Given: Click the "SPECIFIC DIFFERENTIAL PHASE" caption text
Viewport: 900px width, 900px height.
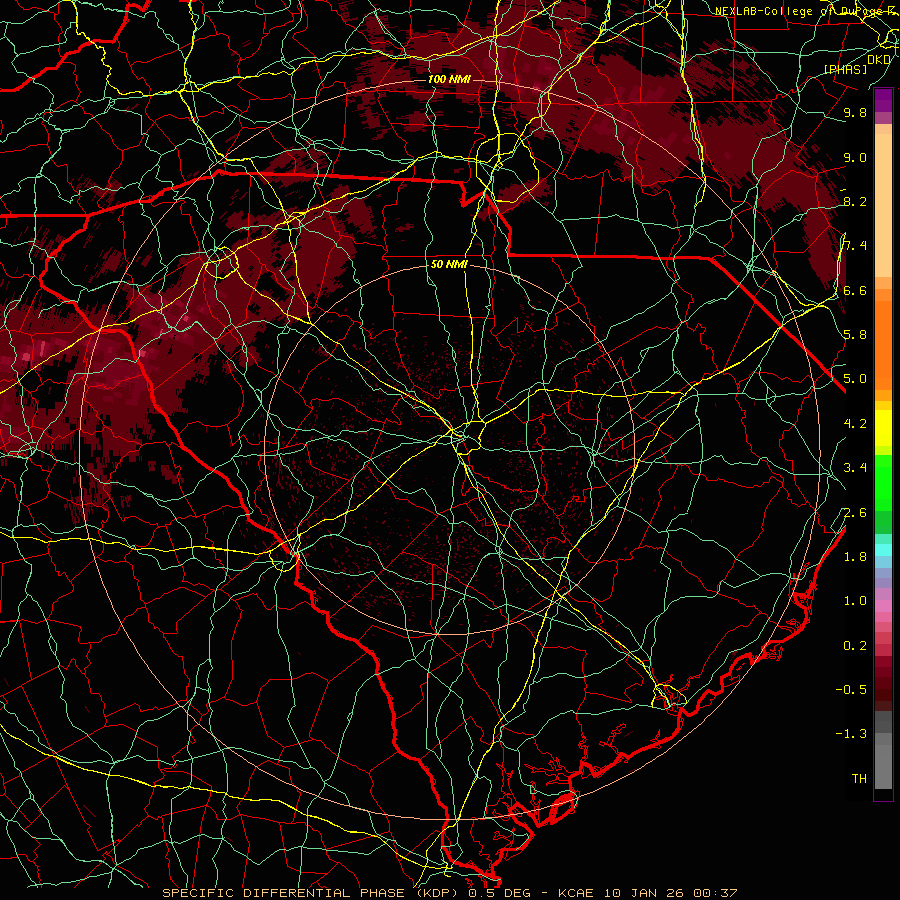Looking at the screenshot, I should [x=283, y=893].
